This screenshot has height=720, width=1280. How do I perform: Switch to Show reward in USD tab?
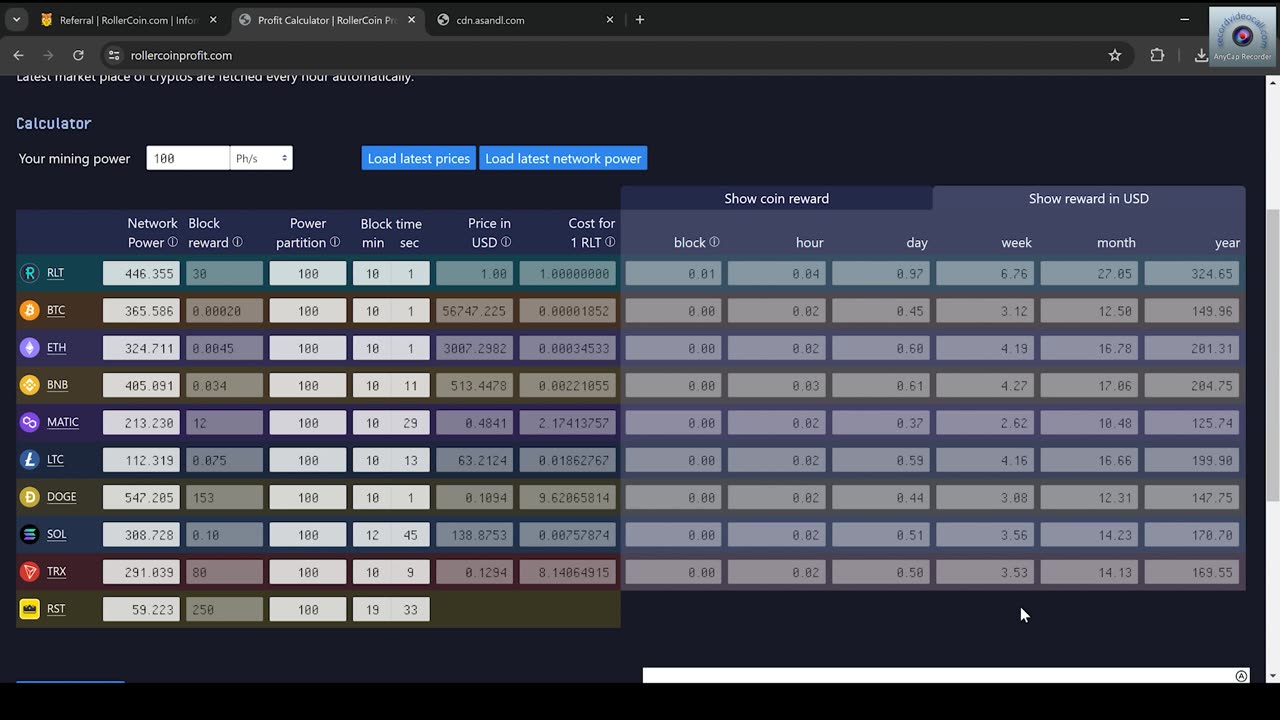[1088, 198]
